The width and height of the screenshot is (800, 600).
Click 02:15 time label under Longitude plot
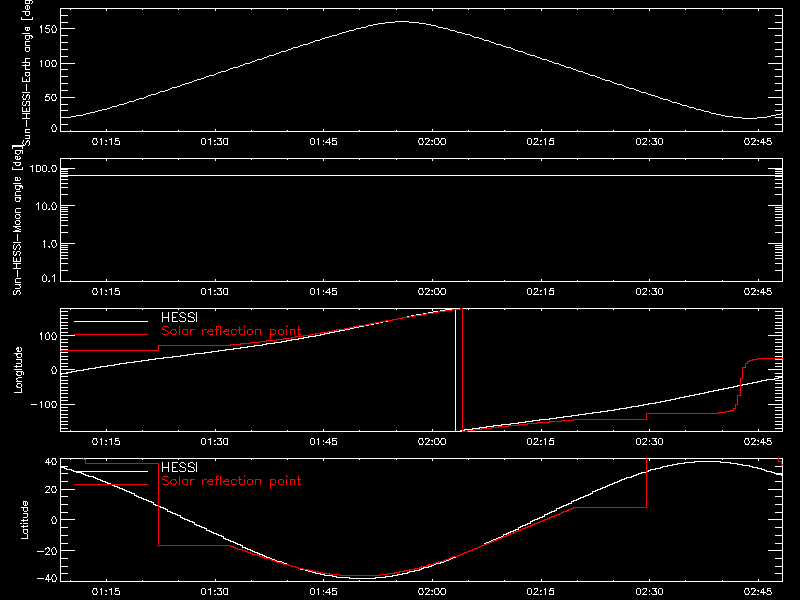coord(541,442)
